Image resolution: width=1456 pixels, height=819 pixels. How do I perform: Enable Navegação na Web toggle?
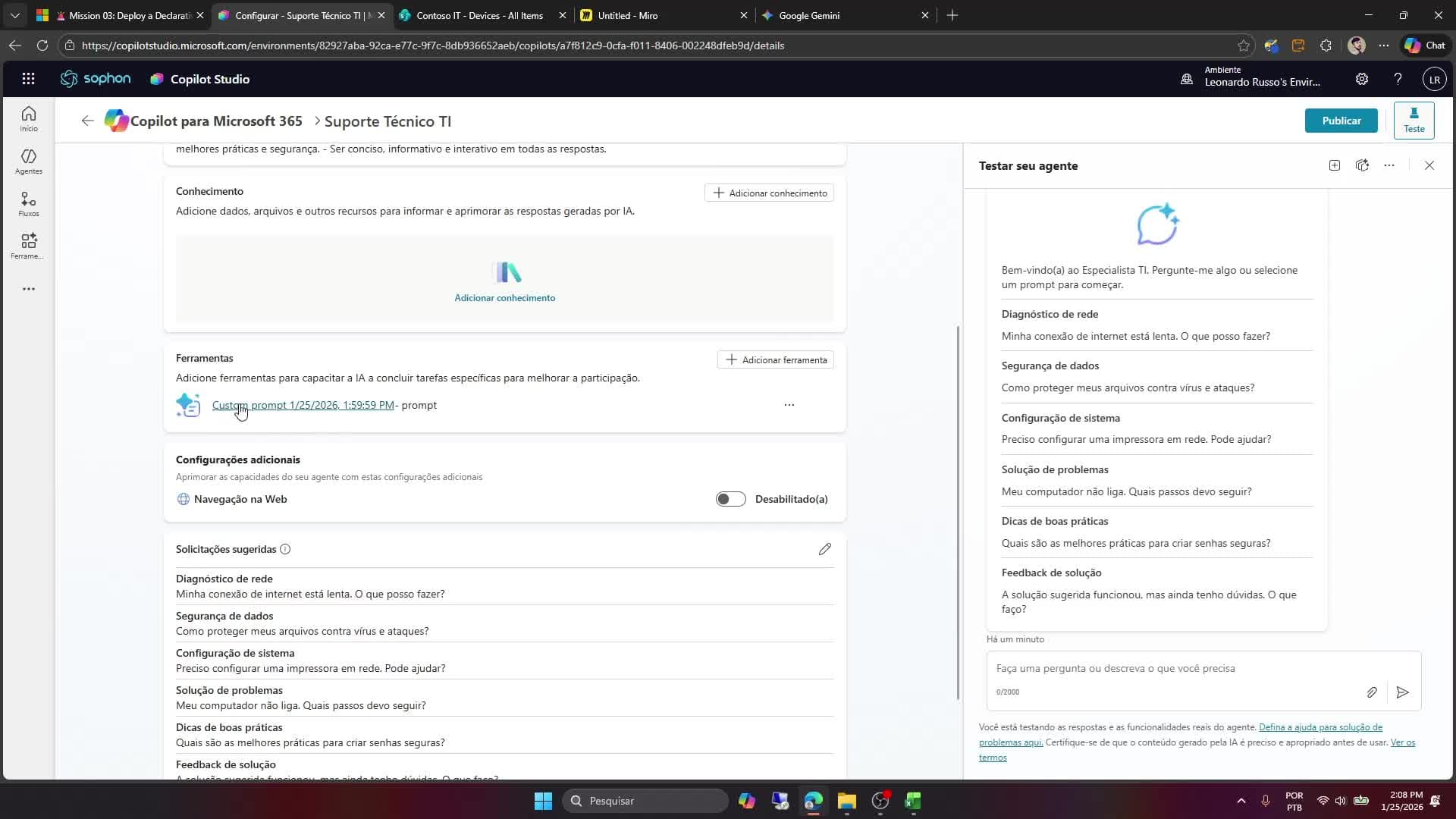[x=730, y=499]
